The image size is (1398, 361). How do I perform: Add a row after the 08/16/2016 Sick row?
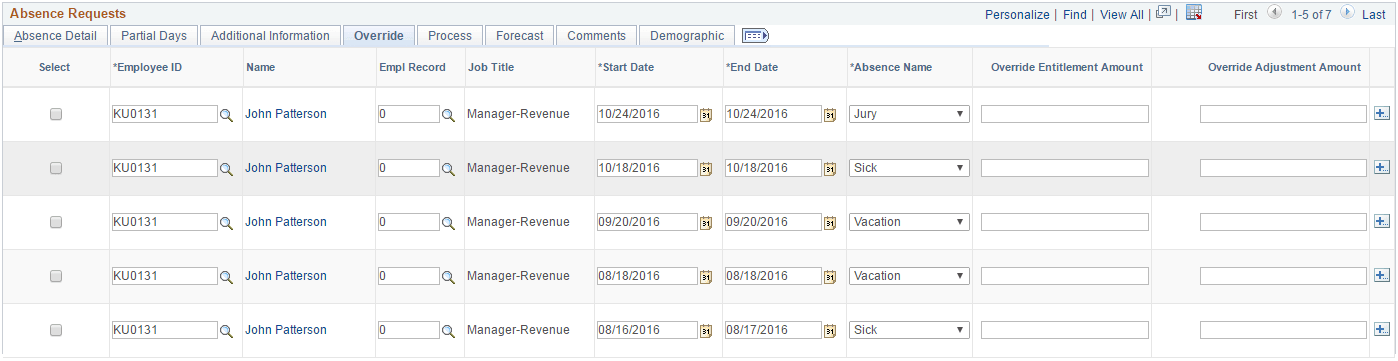[x=1382, y=330]
